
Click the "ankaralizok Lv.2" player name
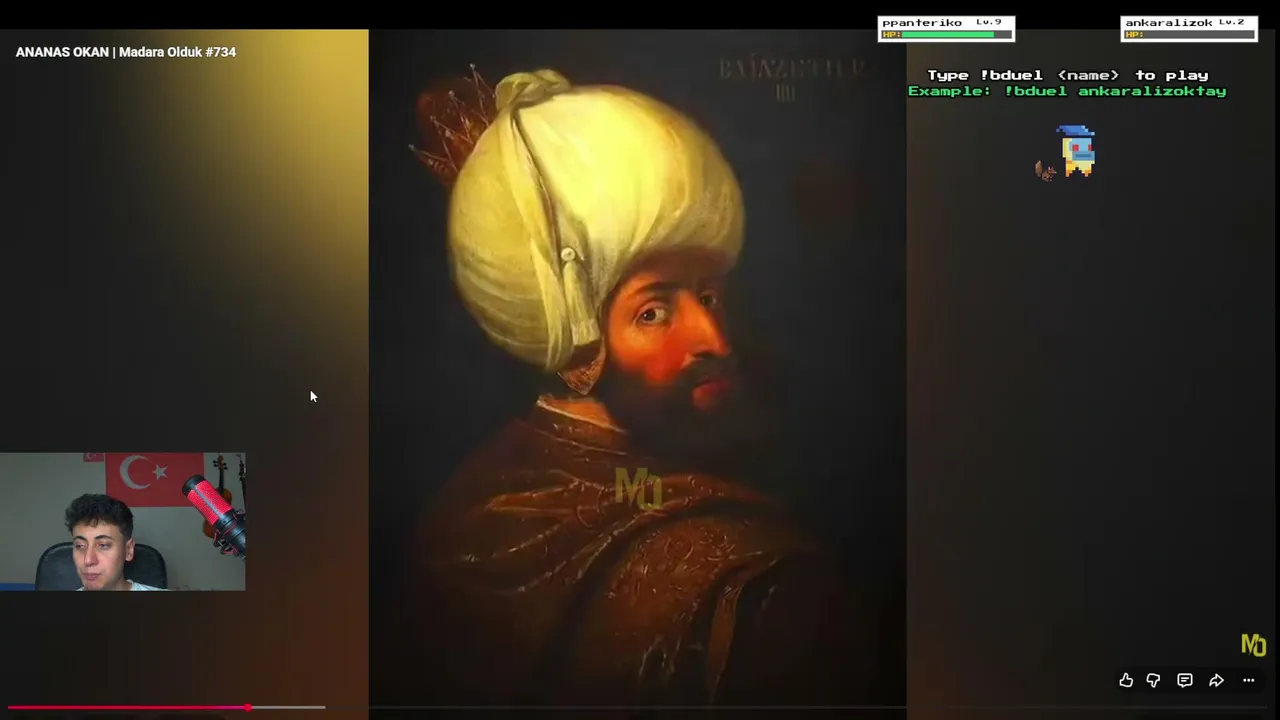click(1184, 22)
